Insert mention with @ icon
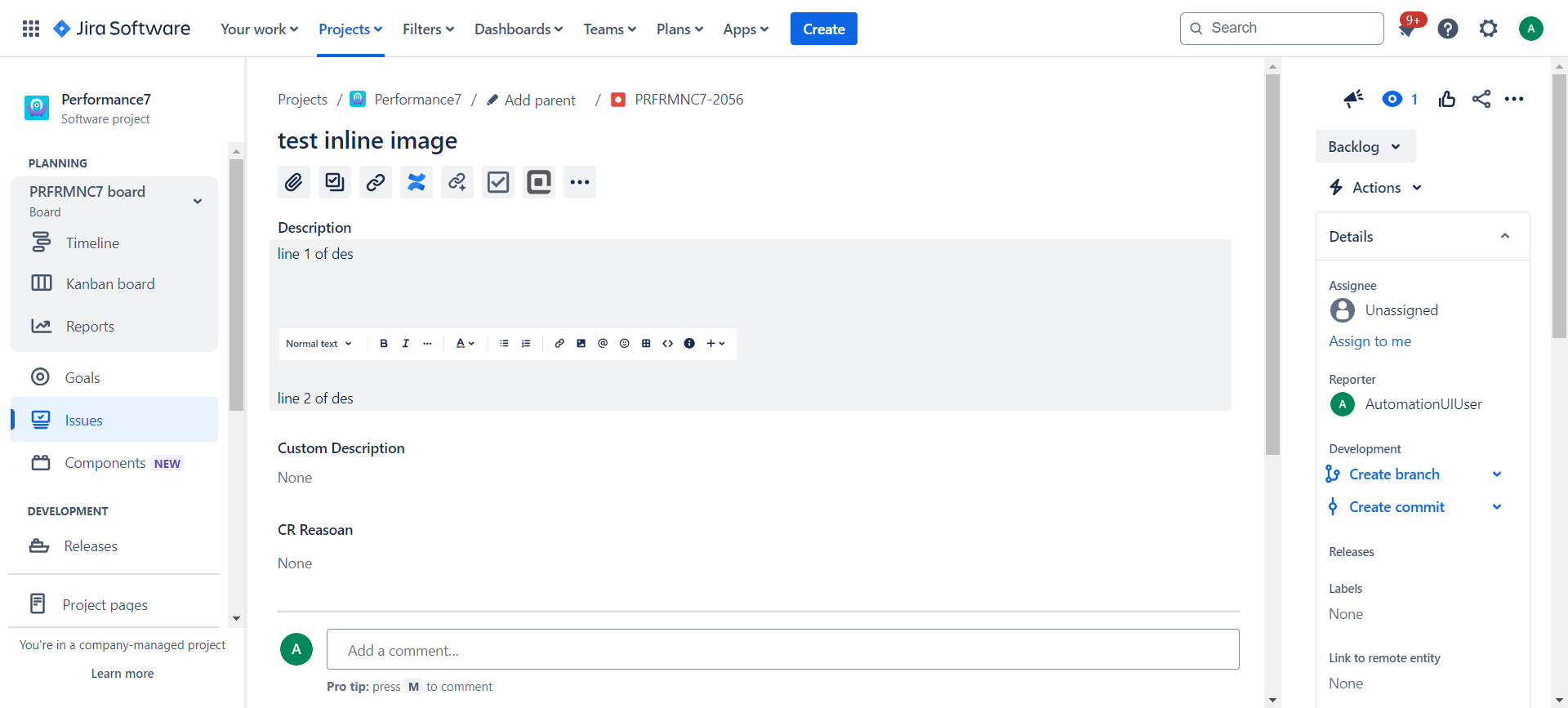 tap(603, 344)
